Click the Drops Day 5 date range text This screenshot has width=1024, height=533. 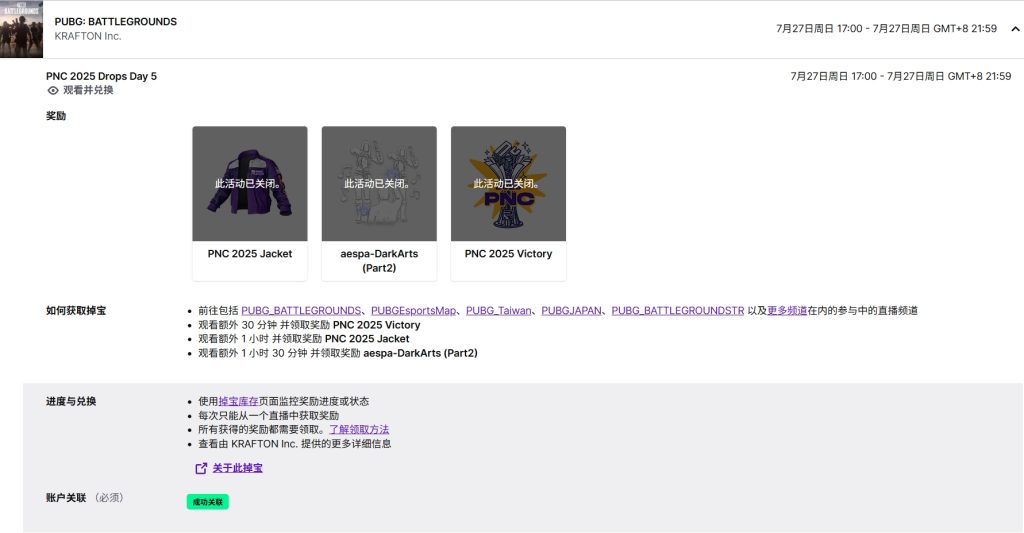click(x=901, y=76)
